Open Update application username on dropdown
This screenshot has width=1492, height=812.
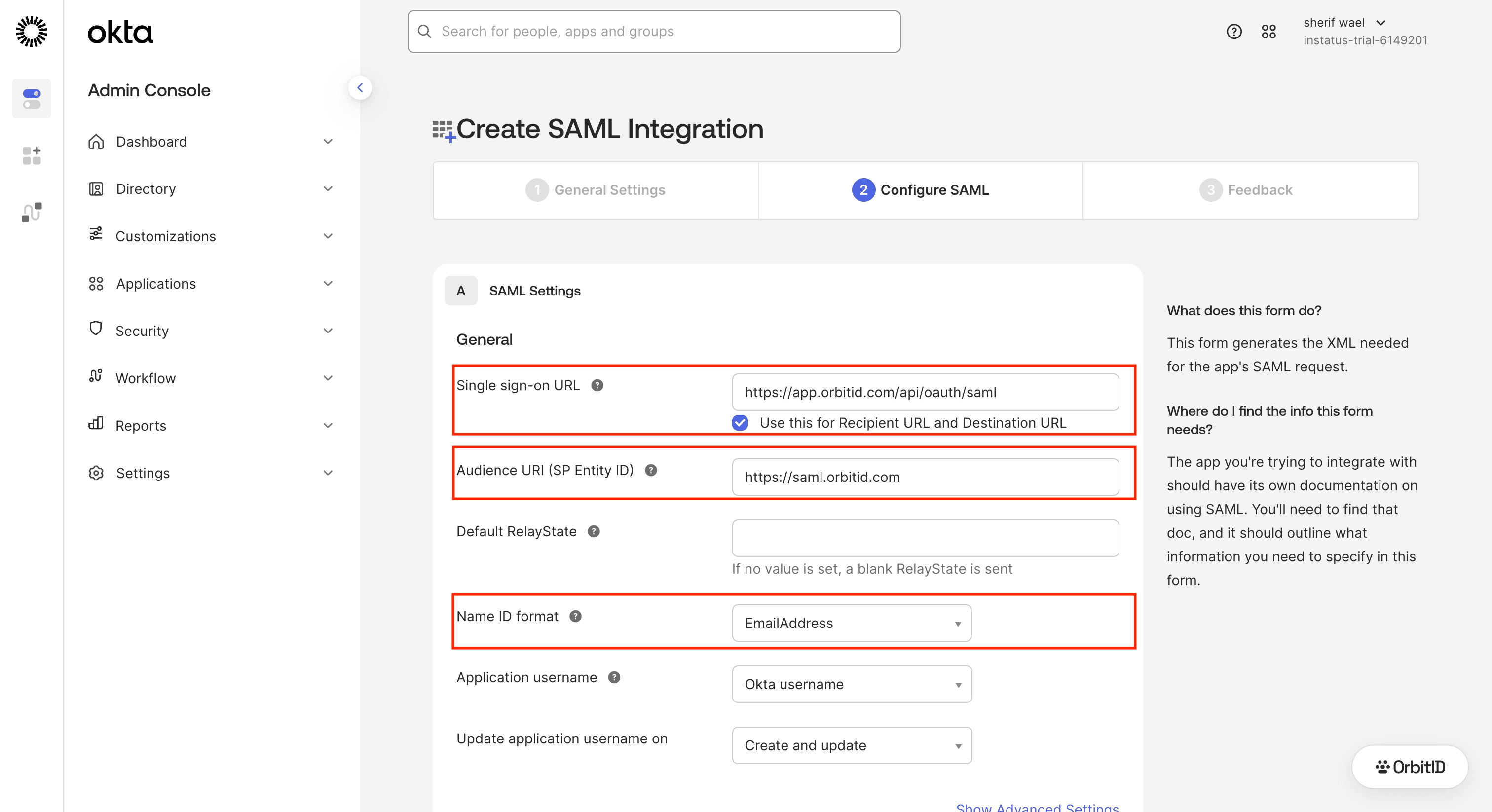pos(852,745)
